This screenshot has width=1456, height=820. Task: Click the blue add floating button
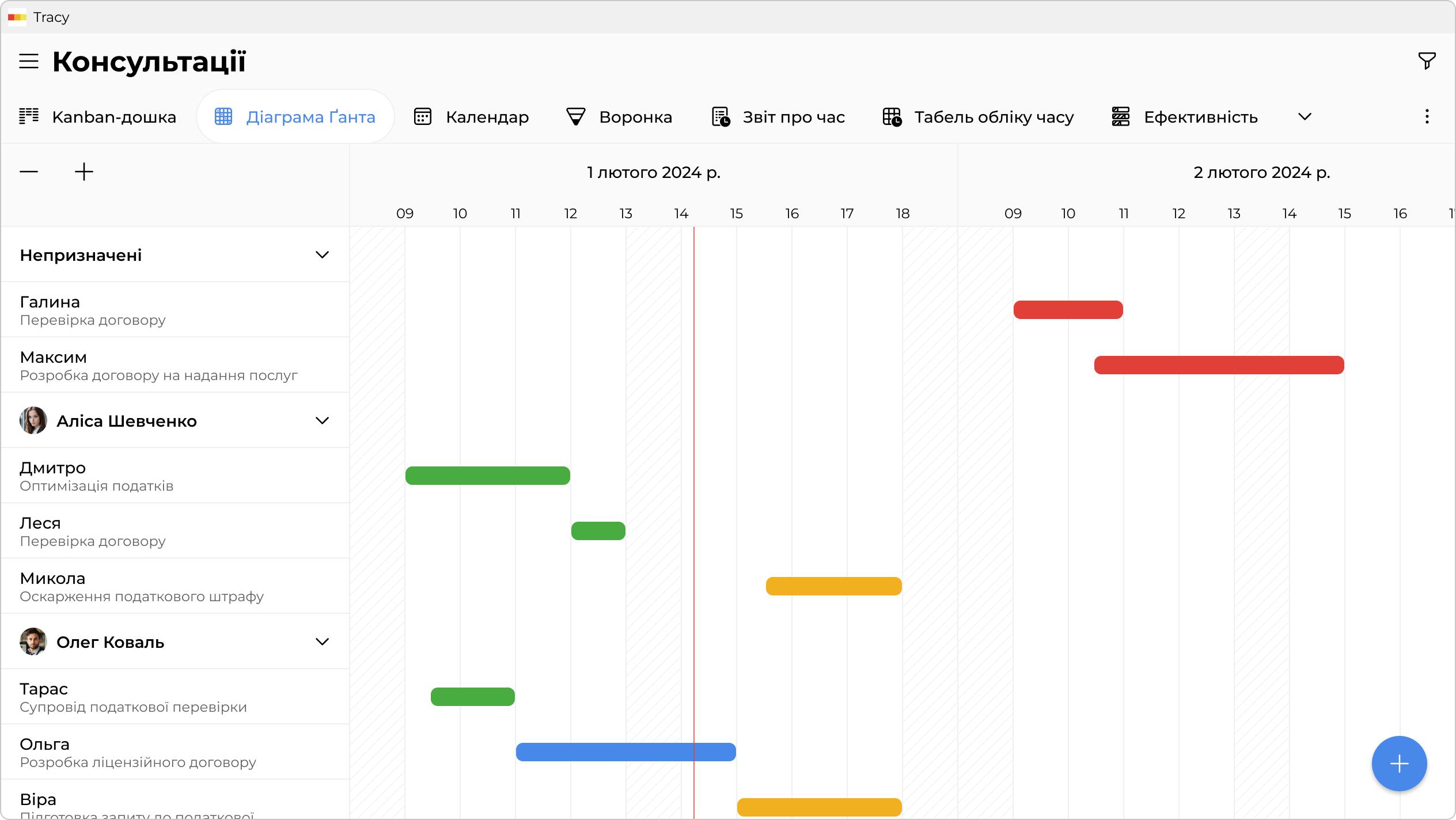(x=1399, y=764)
